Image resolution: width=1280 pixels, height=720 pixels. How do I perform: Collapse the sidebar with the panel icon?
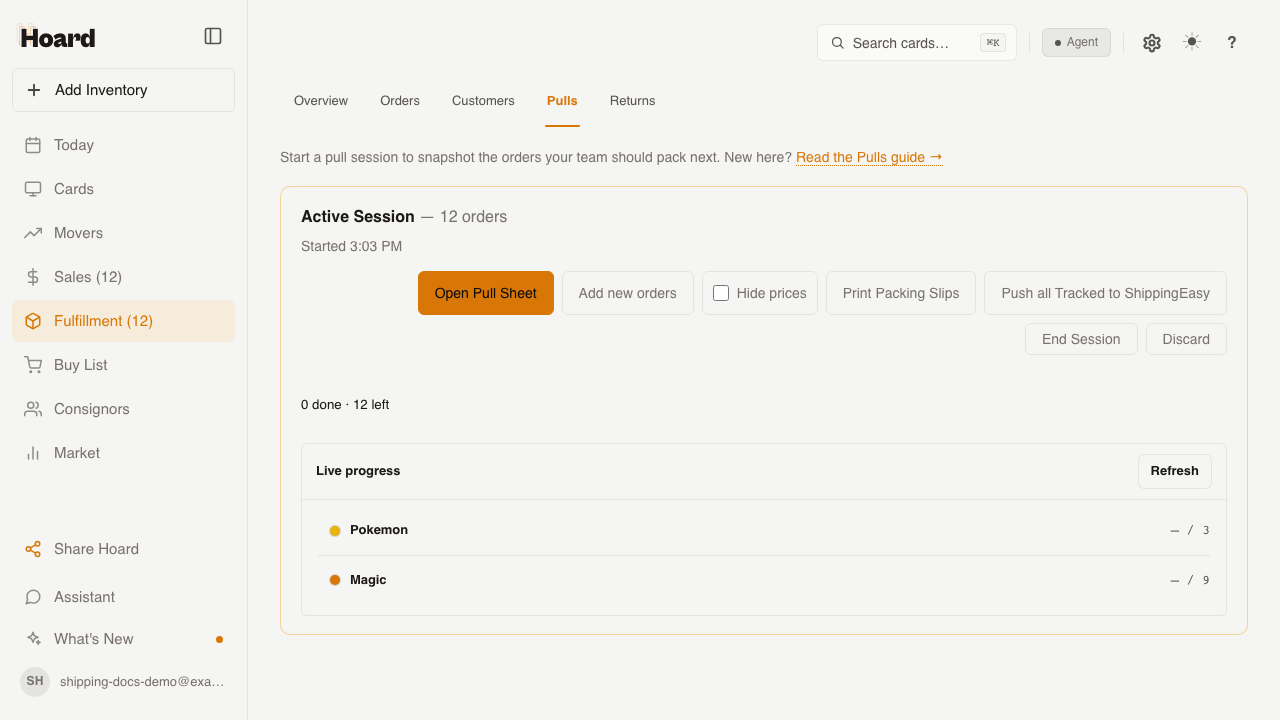(213, 36)
